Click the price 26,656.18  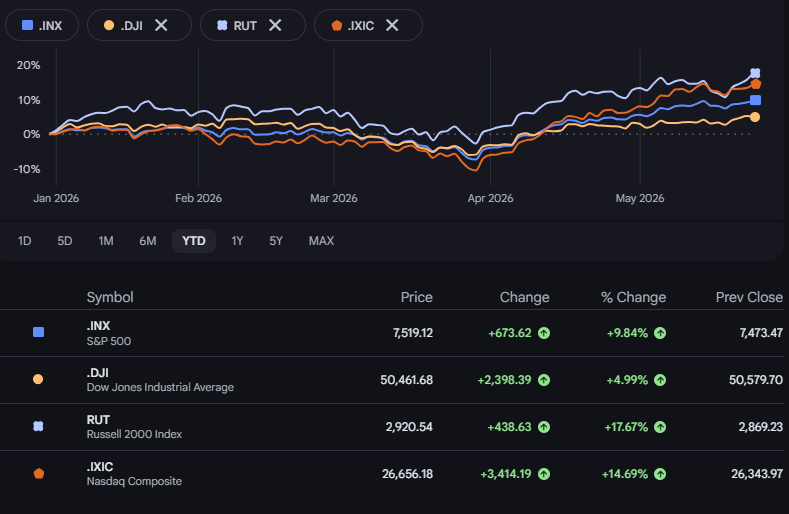[407, 474]
